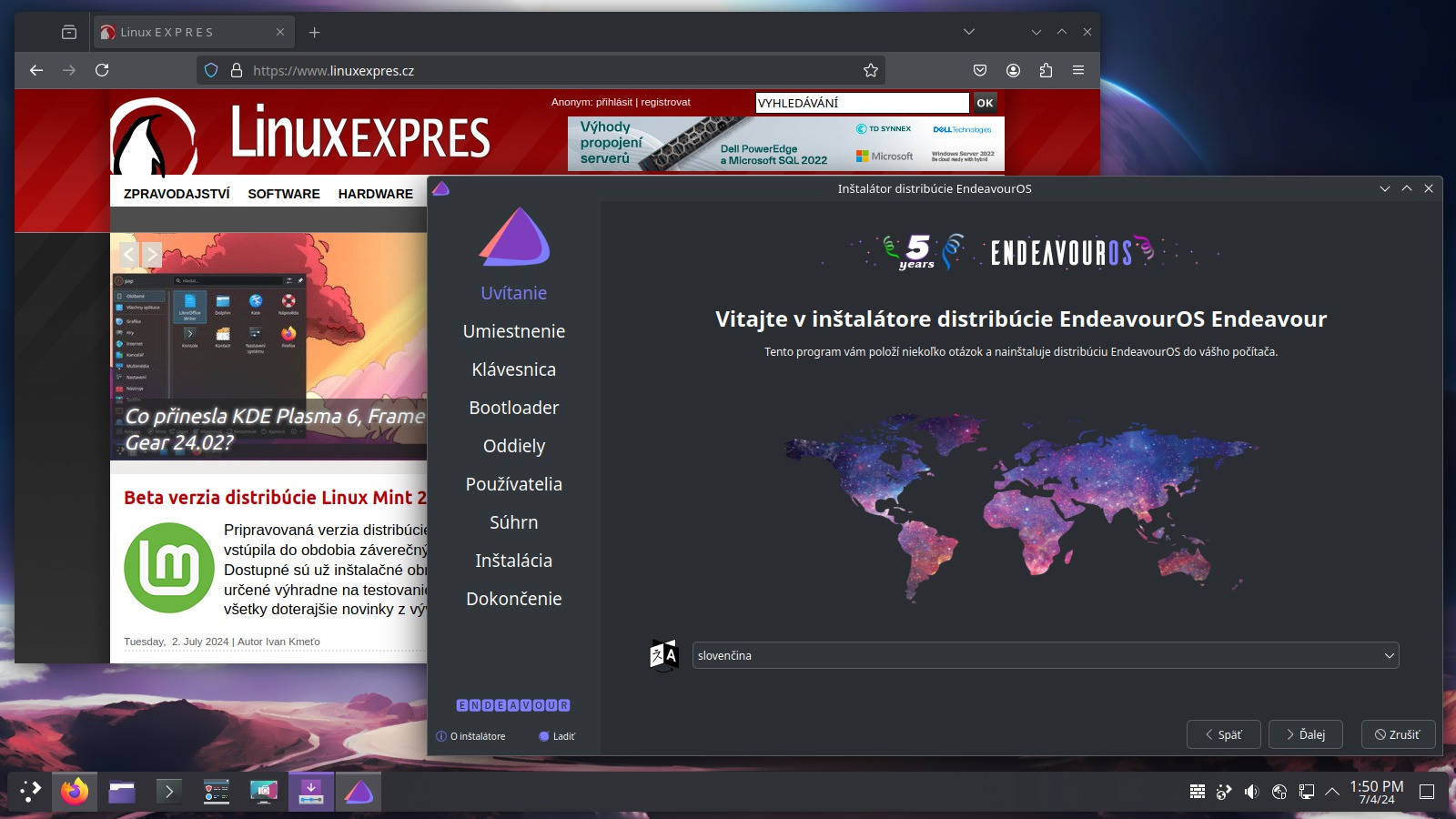Image resolution: width=1456 pixels, height=819 pixels.
Task: Open Beta verzia Linux Mint article headline
Action: pyautogui.click(x=275, y=497)
